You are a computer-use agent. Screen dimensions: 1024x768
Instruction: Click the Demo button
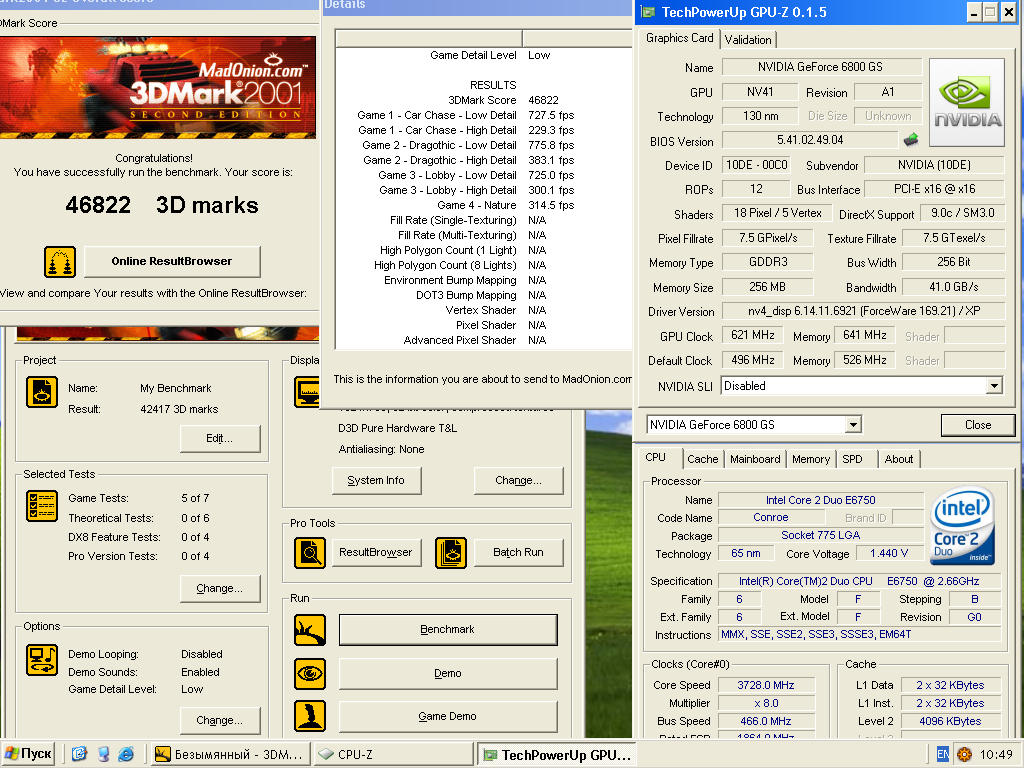tap(448, 673)
